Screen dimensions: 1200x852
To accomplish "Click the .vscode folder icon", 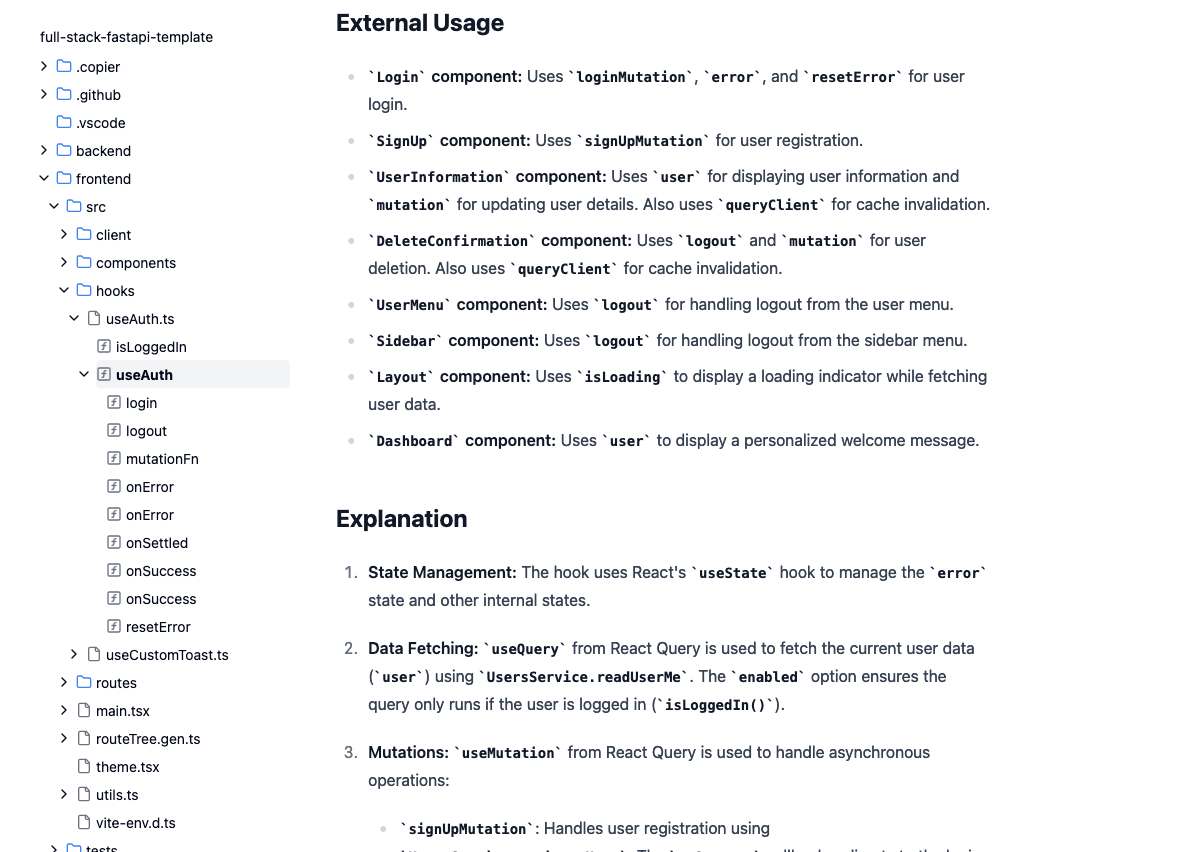I will (x=64, y=123).
